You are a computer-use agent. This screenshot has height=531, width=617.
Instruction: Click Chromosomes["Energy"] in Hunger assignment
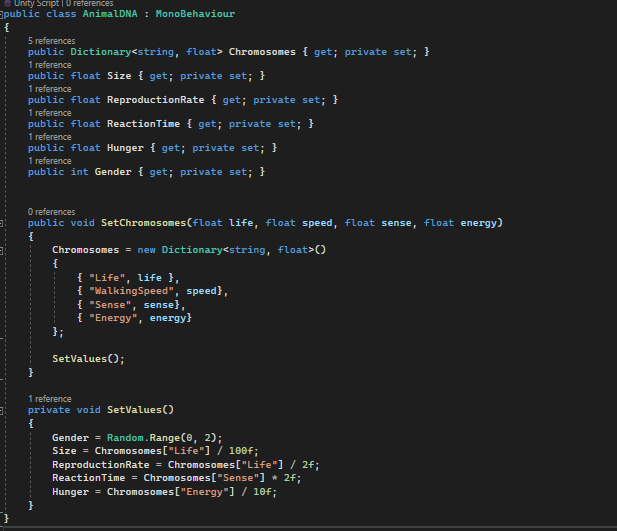tap(171, 492)
